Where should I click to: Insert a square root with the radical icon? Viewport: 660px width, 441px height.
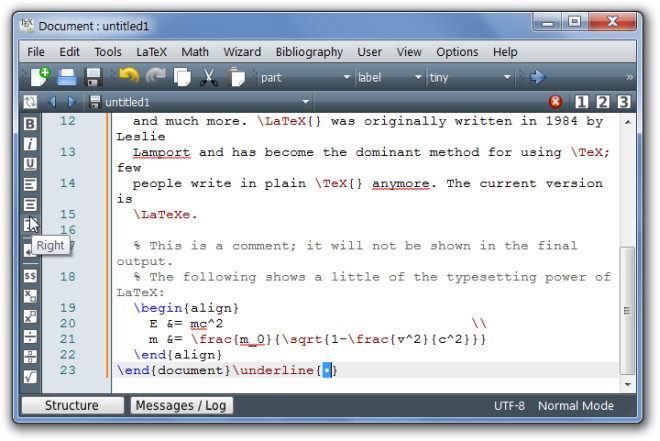point(30,377)
